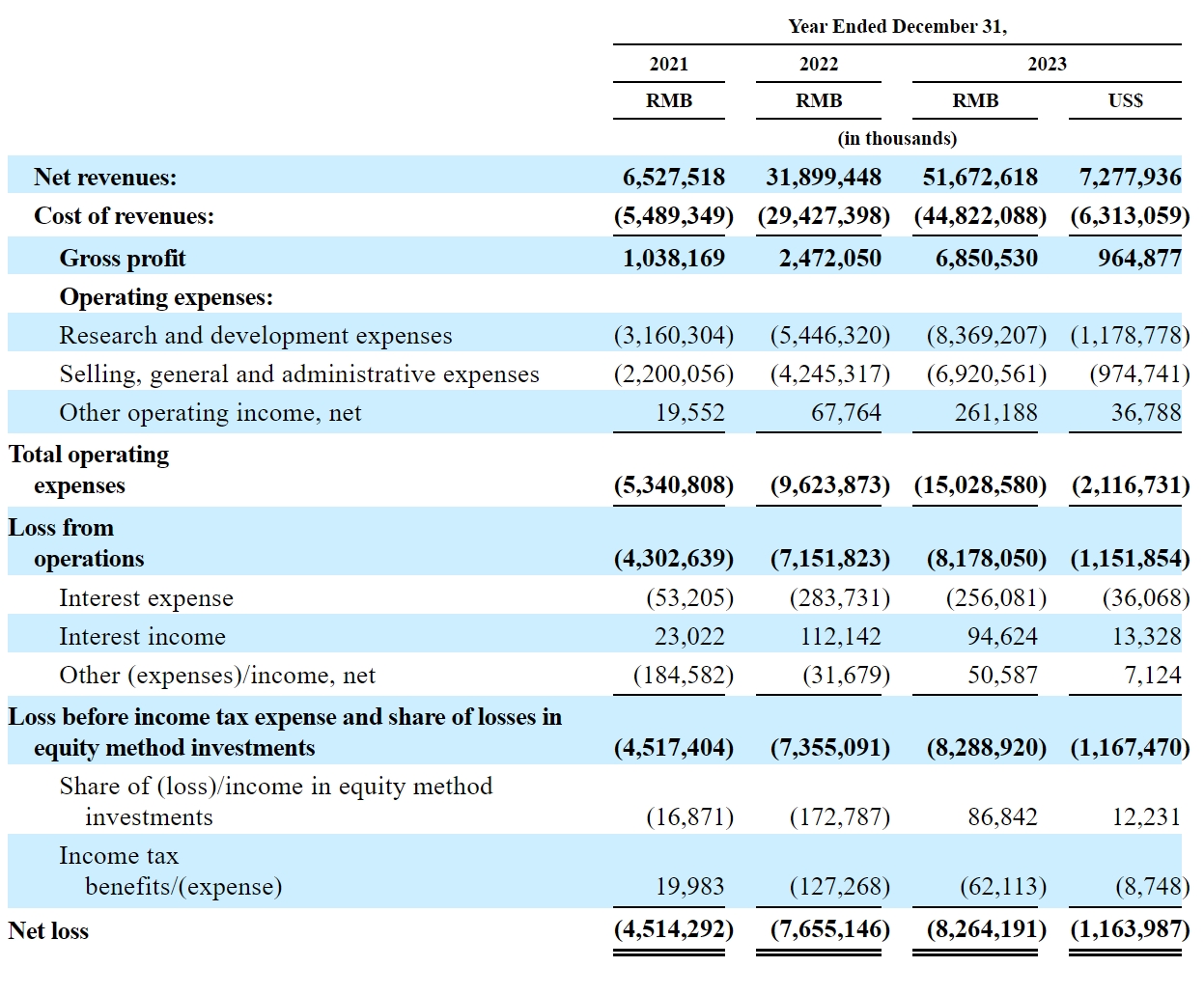Click cost of revenues value (6,313,059)
The image size is (1204, 995).
coord(1130,216)
